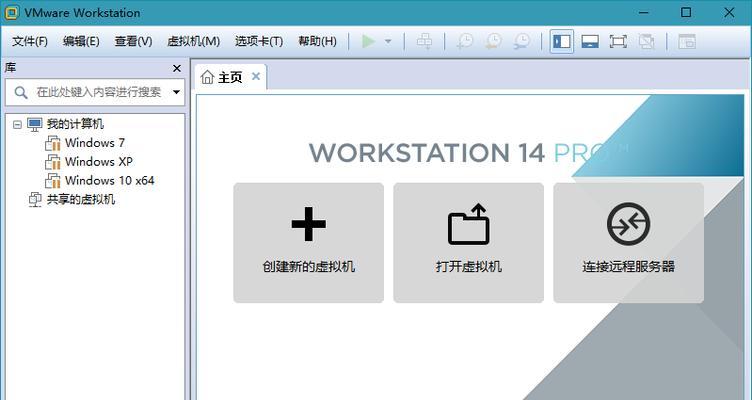Expand the power options dropdown arrow
The width and height of the screenshot is (752, 400).
[x=388, y=41]
